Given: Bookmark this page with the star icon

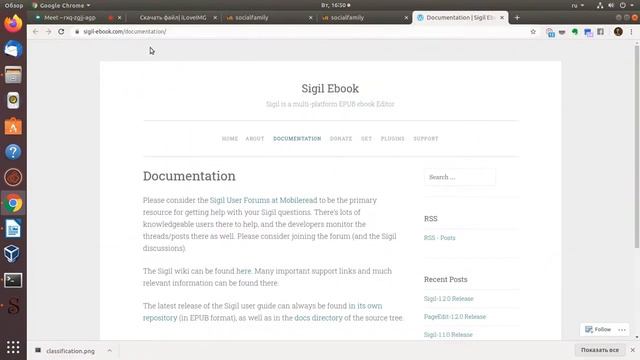Looking at the screenshot, I should tap(533, 31).
